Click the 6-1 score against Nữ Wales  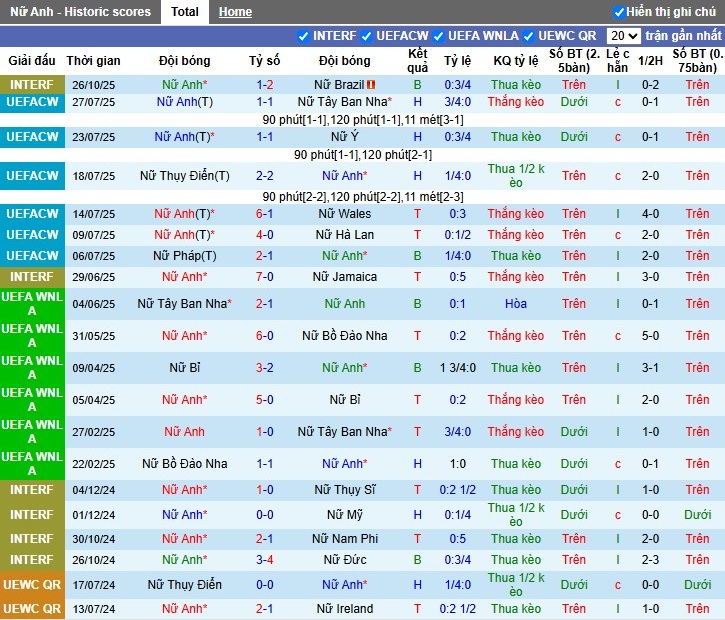[265, 214]
